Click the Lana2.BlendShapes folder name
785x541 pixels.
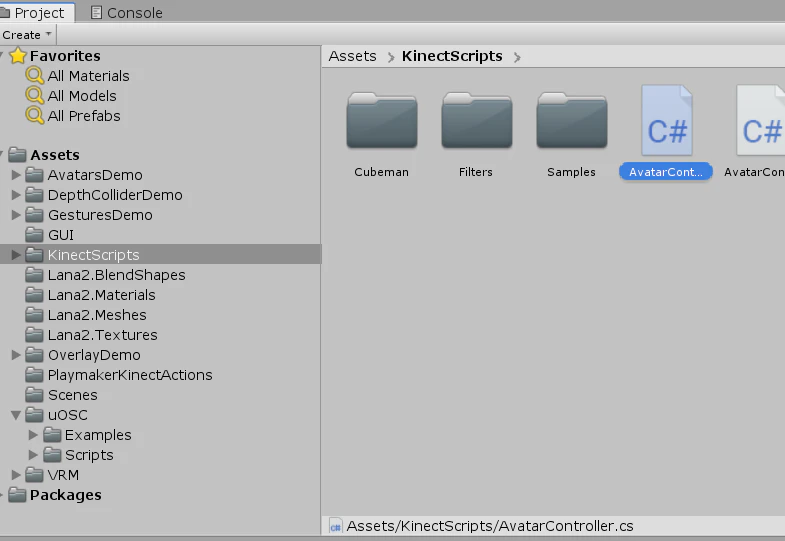(x=117, y=275)
